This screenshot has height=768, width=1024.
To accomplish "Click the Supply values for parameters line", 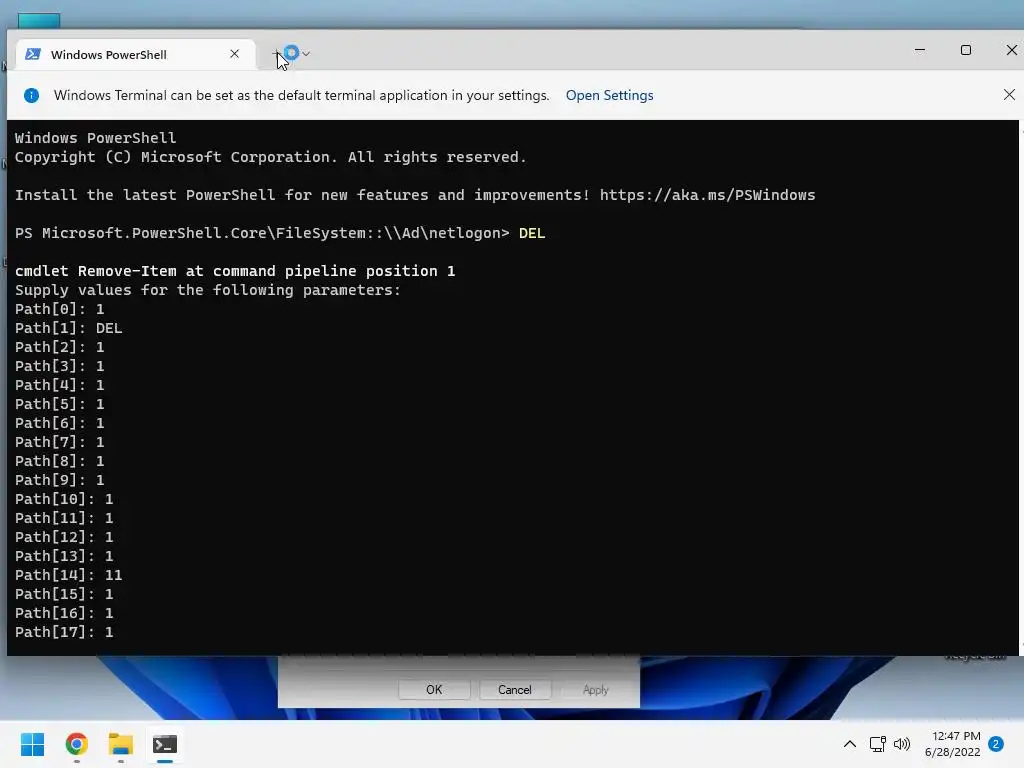I will click(208, 290).
